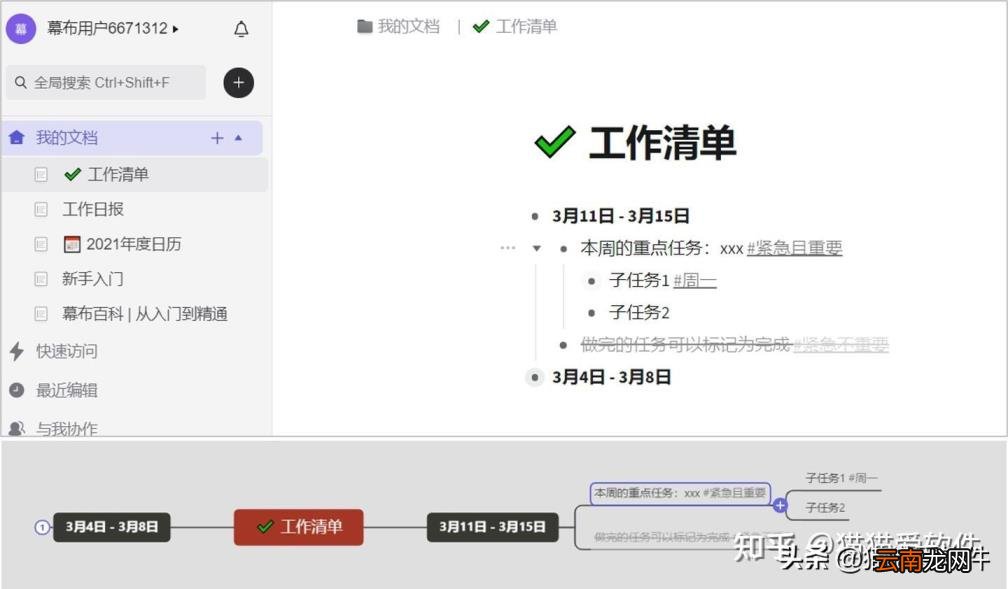This screenshot has height=589, width=1008.
Task: Open the three-dot menu of 本周的重点任务
Action: [x=508, y=248]
